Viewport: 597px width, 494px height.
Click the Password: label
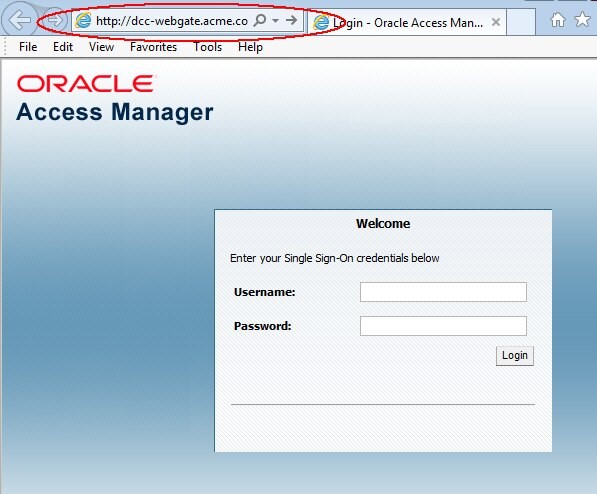click(x=263, y=326)
